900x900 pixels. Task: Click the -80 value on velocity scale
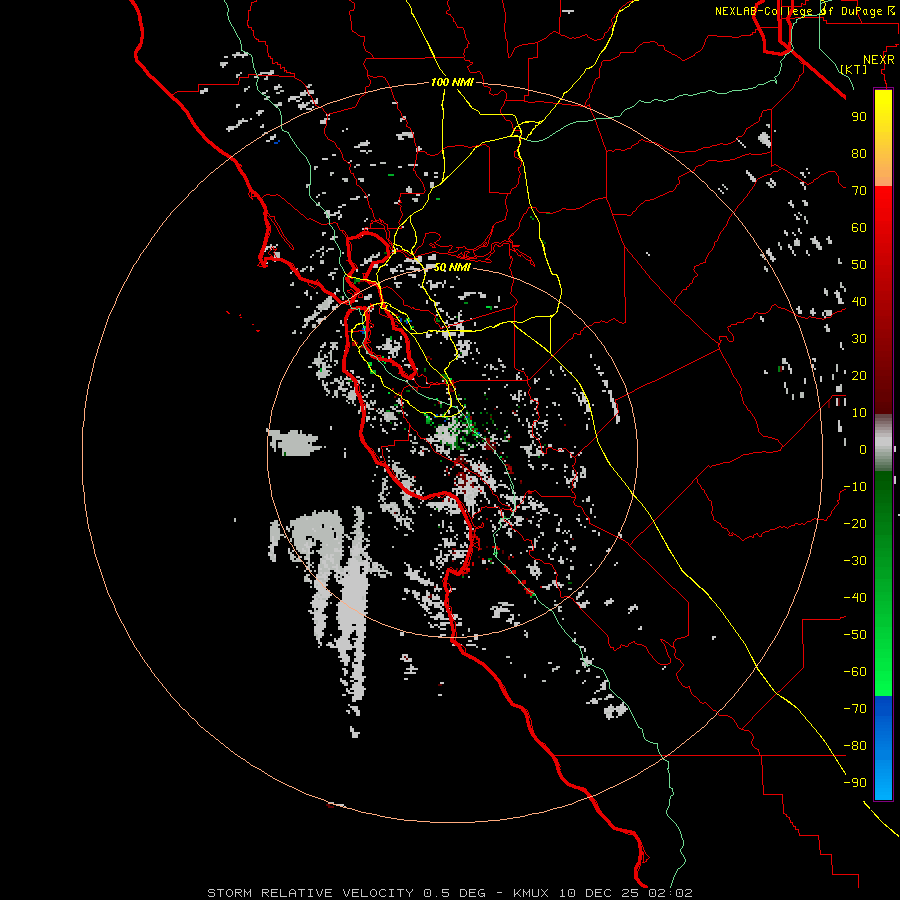855,746
